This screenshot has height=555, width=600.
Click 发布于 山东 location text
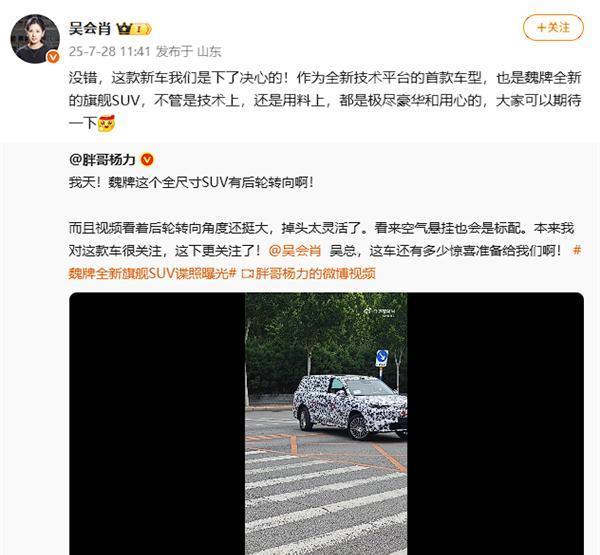189,51
